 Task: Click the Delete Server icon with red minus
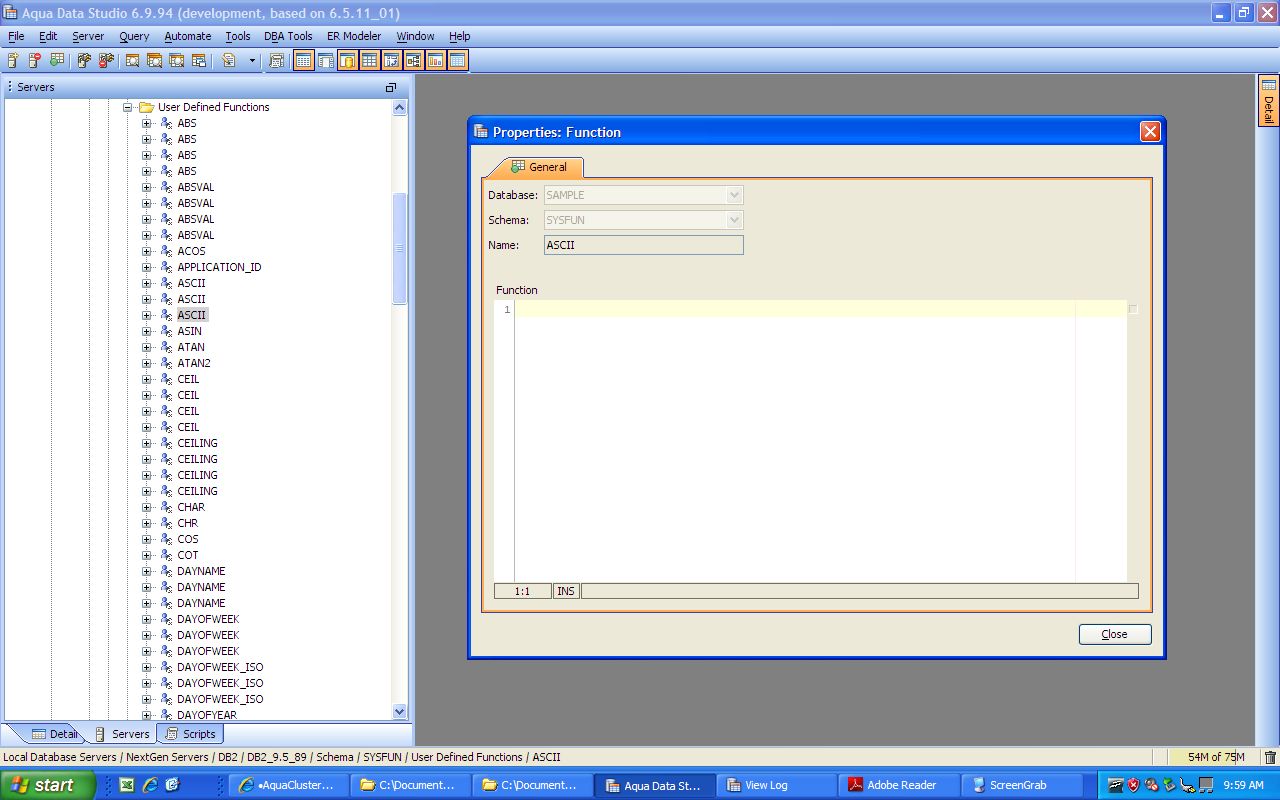coord(35,61)
